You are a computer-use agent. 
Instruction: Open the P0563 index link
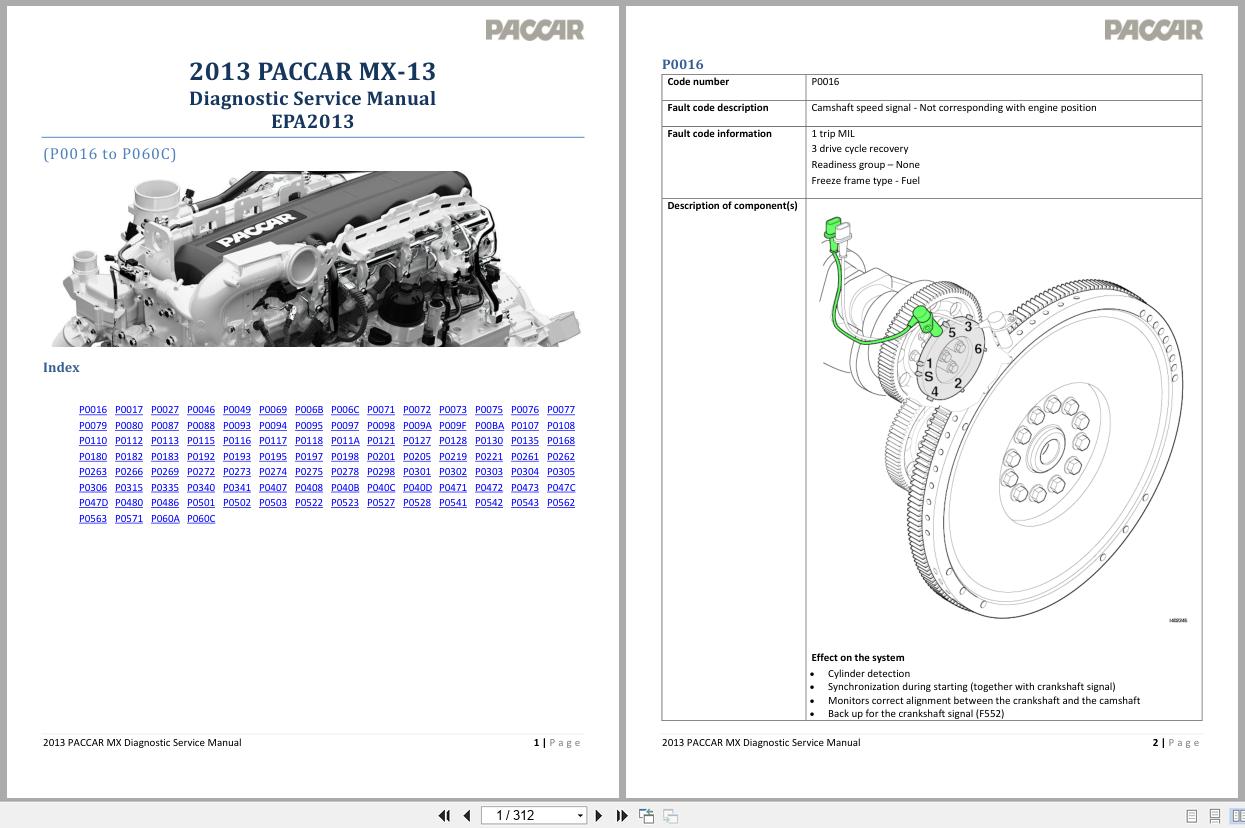click(x=93, y=519)
